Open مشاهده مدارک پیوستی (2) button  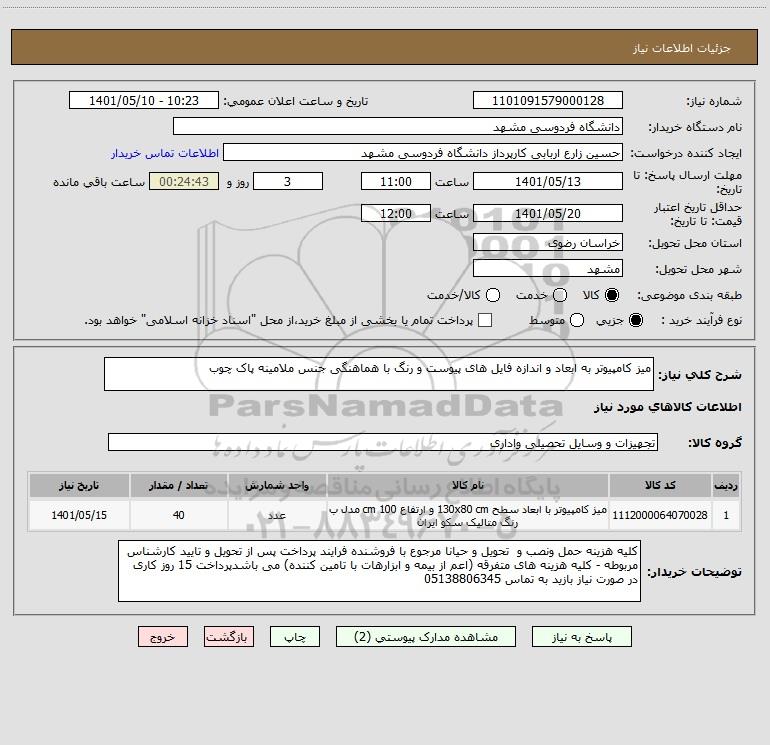pos(426,637)
